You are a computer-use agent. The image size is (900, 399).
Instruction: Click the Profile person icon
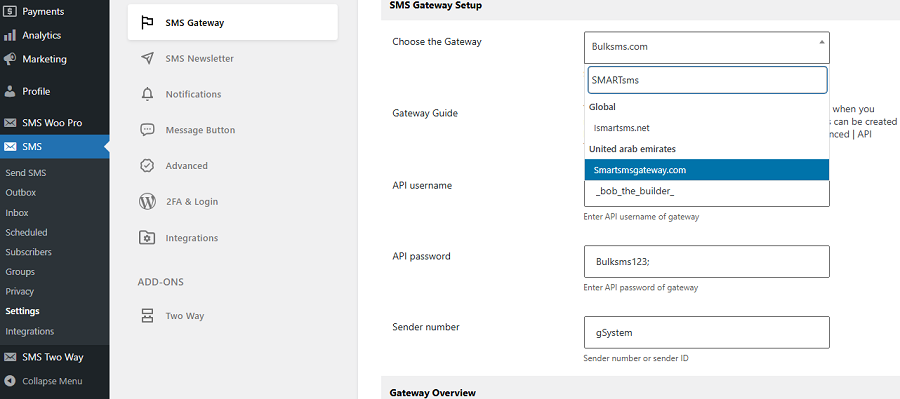coord(10,91)
